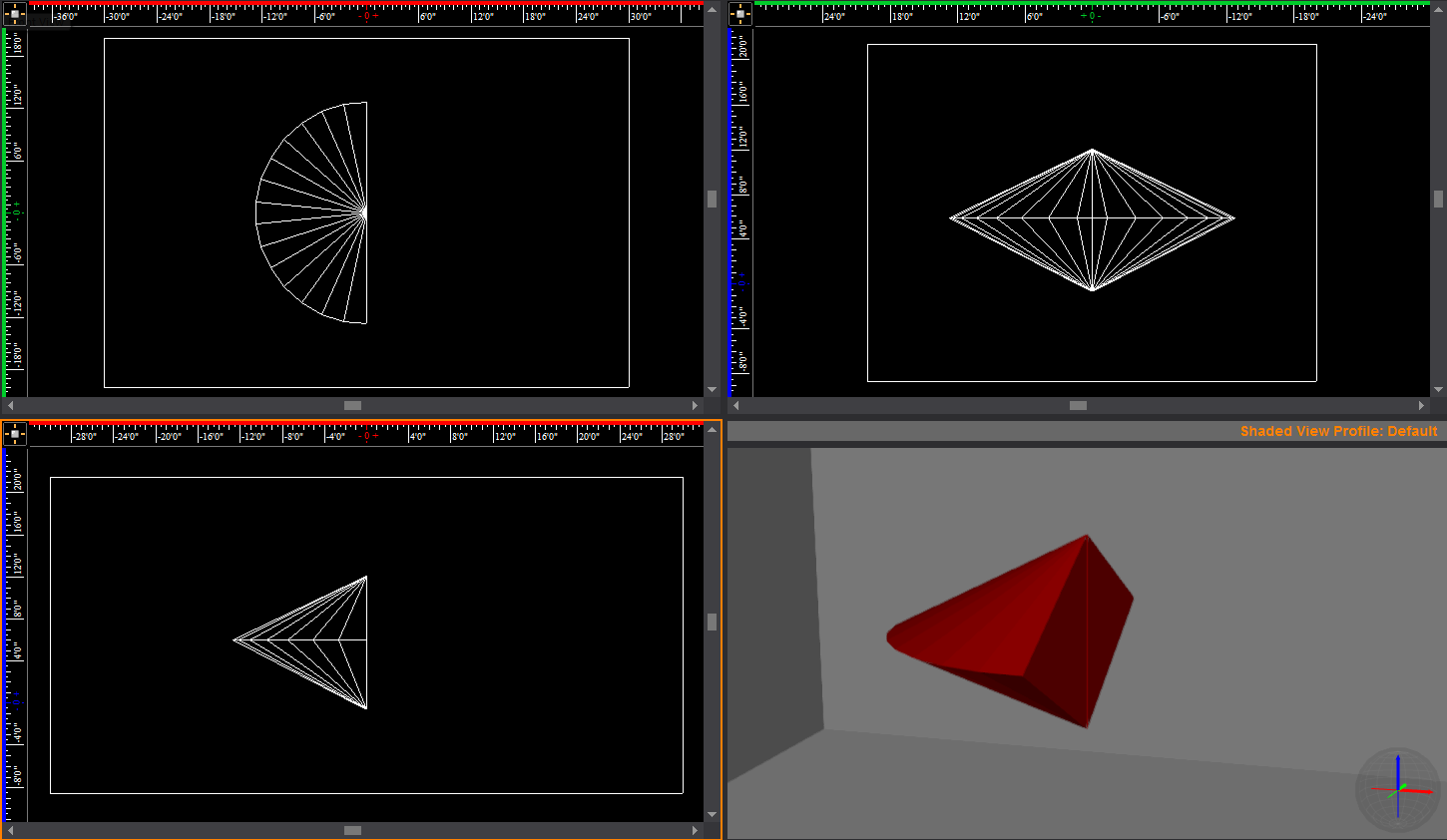Click scroll-down arrow in top-right viewport
Screen dimensions: 1447x840
tap(1438, 389)
